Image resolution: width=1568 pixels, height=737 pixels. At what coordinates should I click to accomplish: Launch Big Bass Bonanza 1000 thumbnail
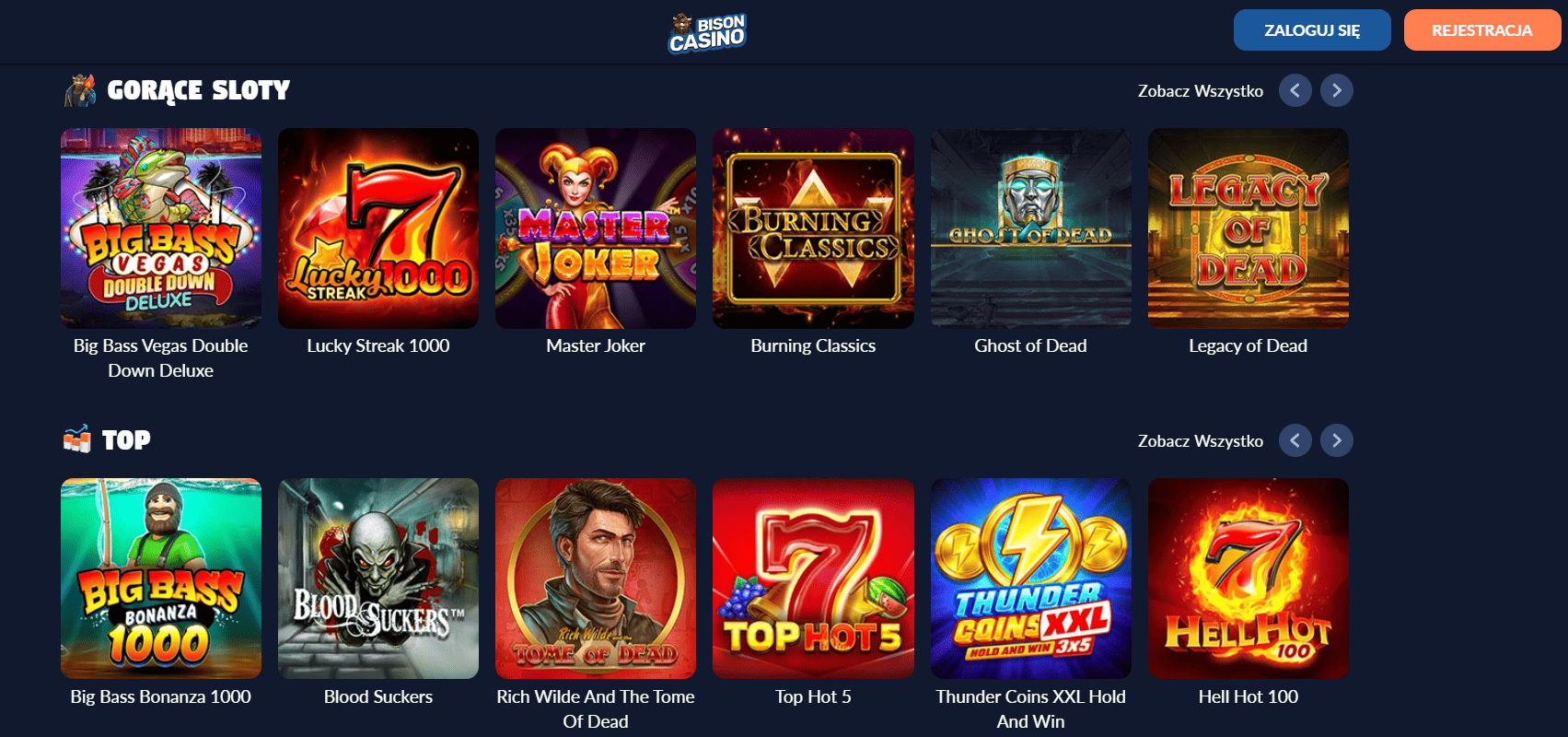point(161,579)
